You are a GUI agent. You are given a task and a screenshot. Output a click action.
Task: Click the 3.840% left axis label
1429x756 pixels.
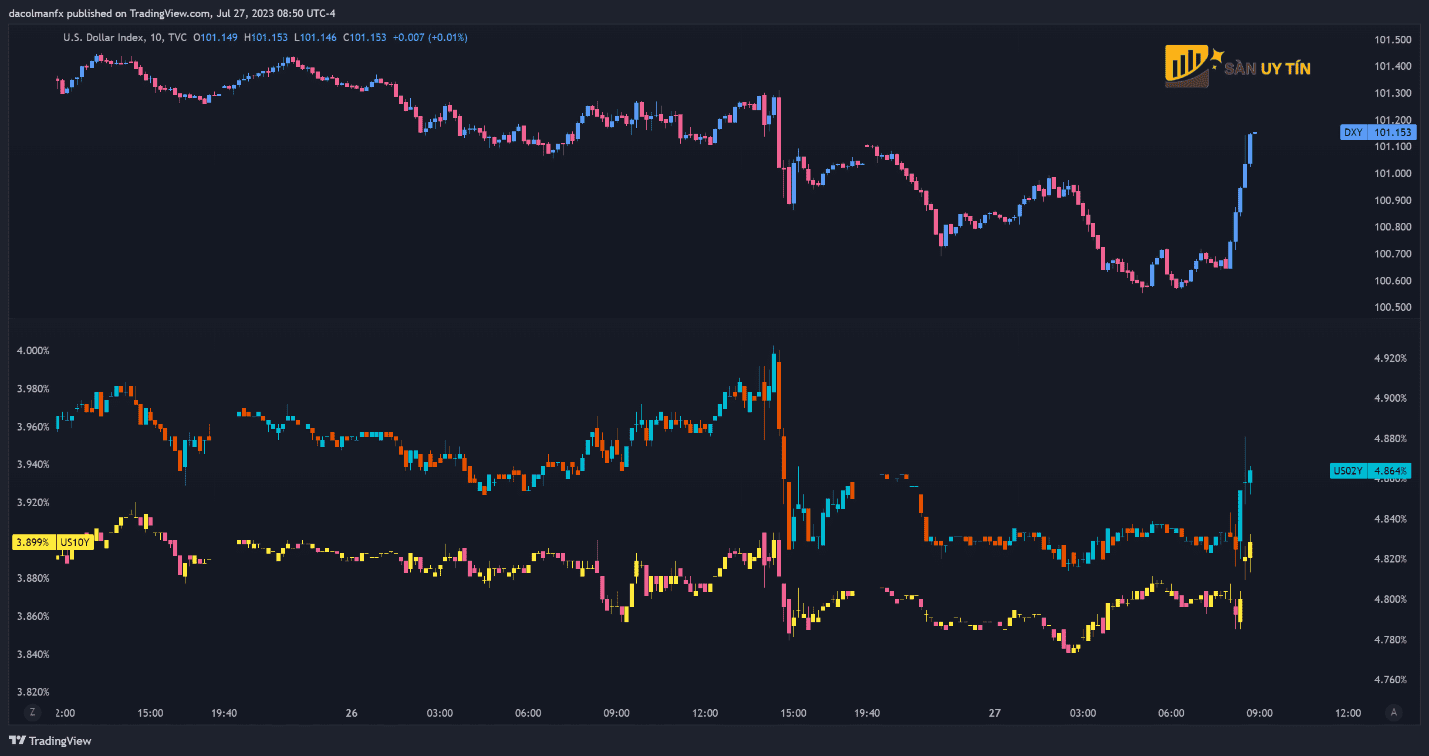pos(33,655)
